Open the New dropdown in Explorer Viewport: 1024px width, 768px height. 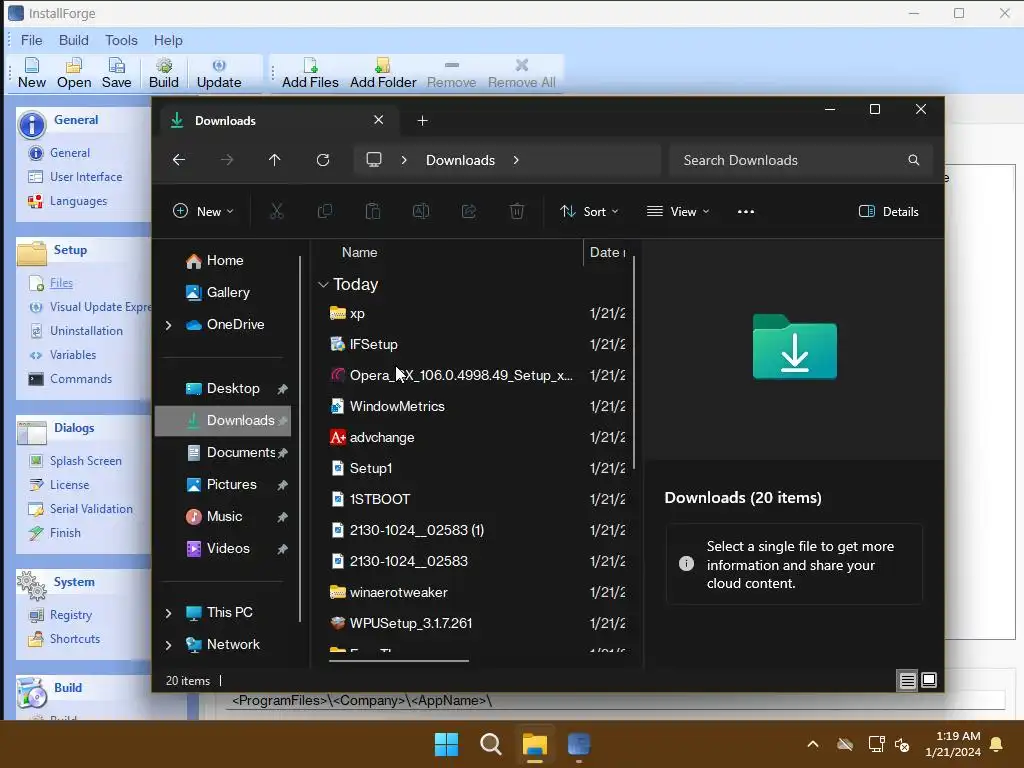click(202, 212)
